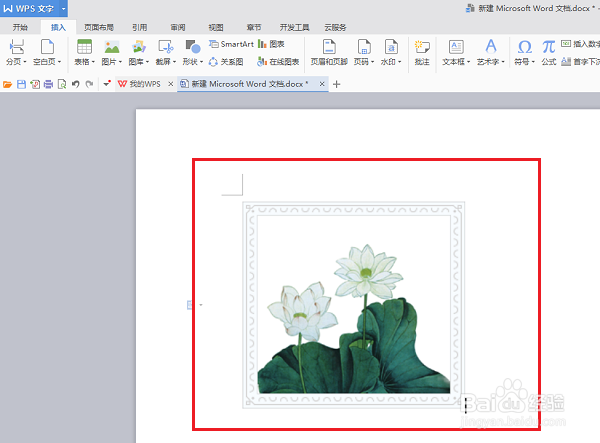Redo the last action
Screen dimensions: 600x443
point(89,84)
